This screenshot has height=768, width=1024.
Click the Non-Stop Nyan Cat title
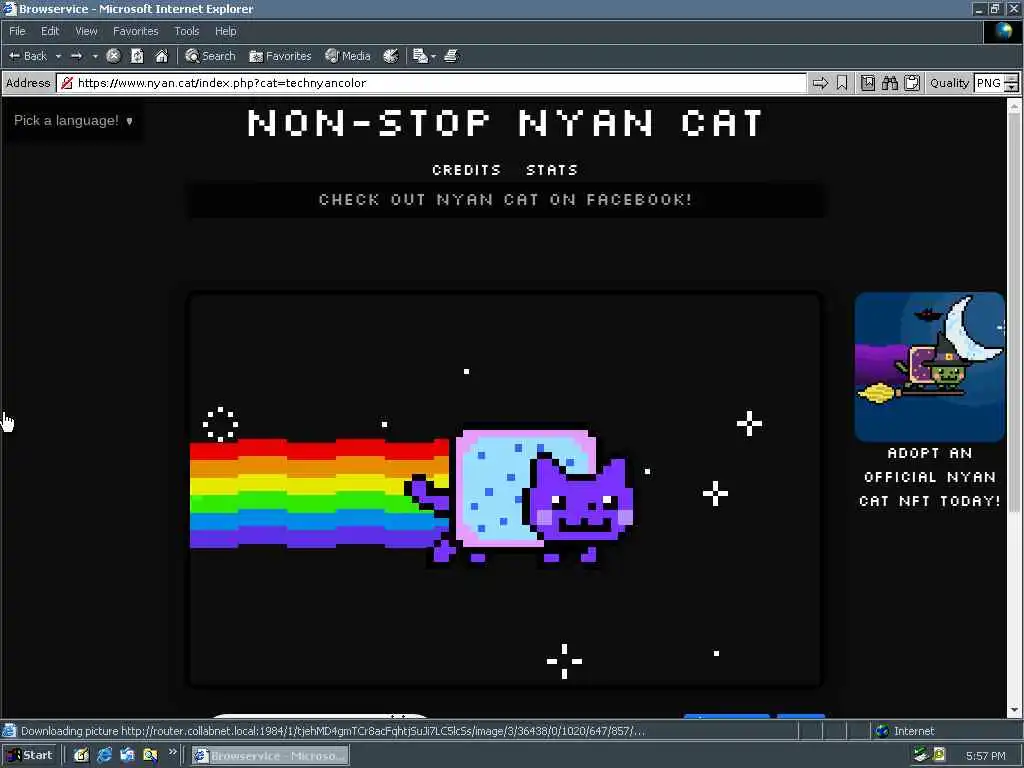pyautogui.click(x=505, y=123)
